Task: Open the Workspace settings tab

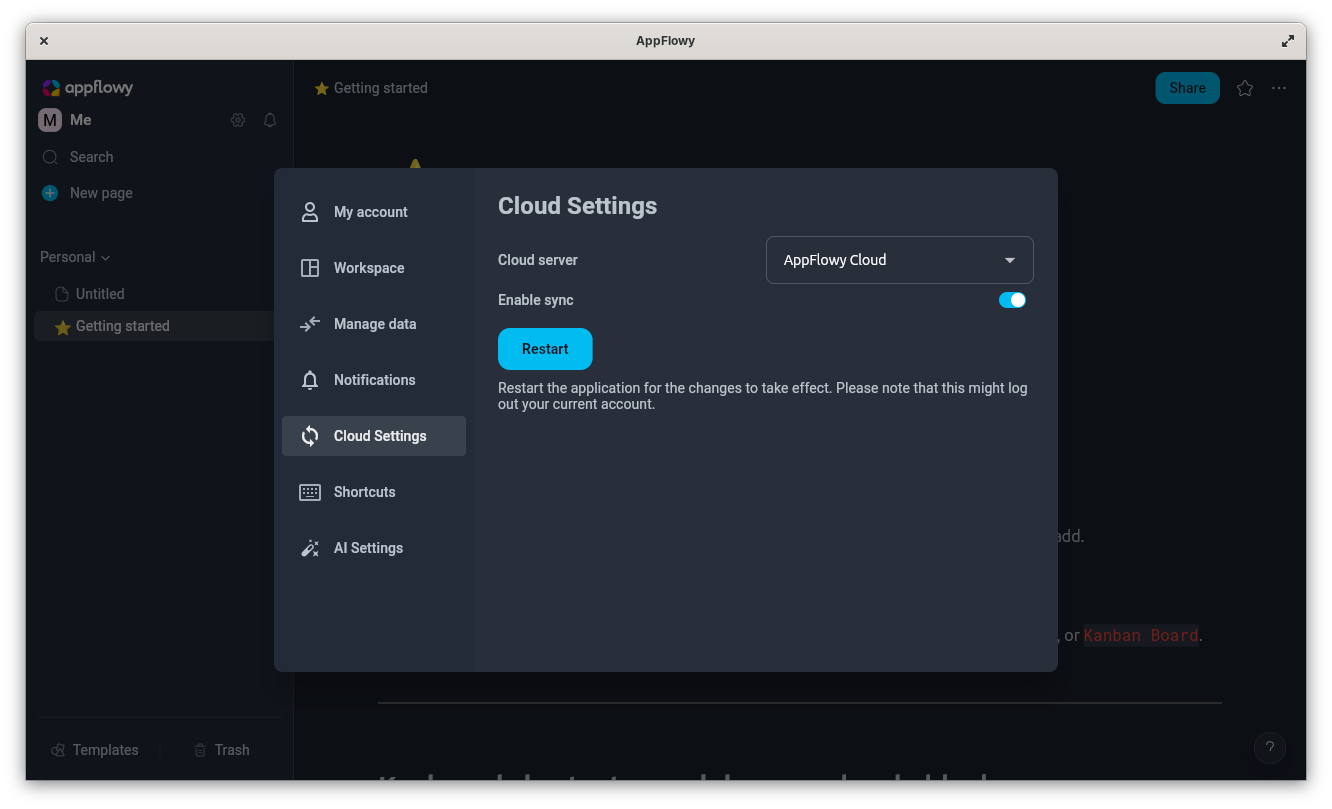Action: coord(373,268)
